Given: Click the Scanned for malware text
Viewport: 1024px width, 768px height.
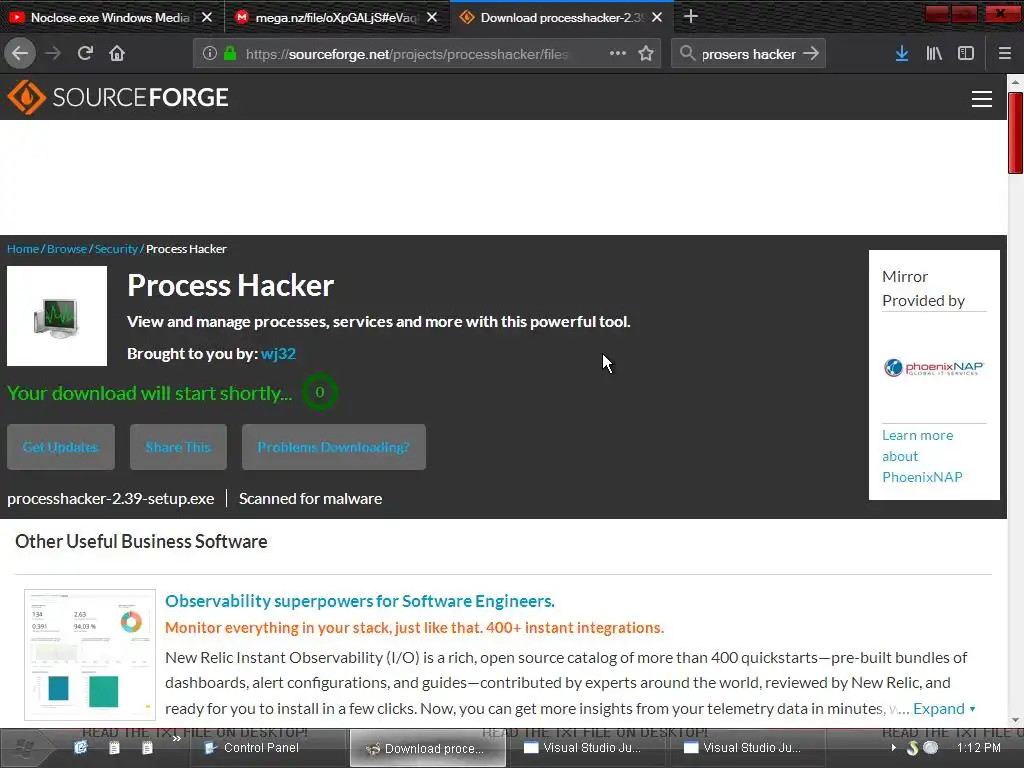Looking at the screenshot, I should [310, 498].
